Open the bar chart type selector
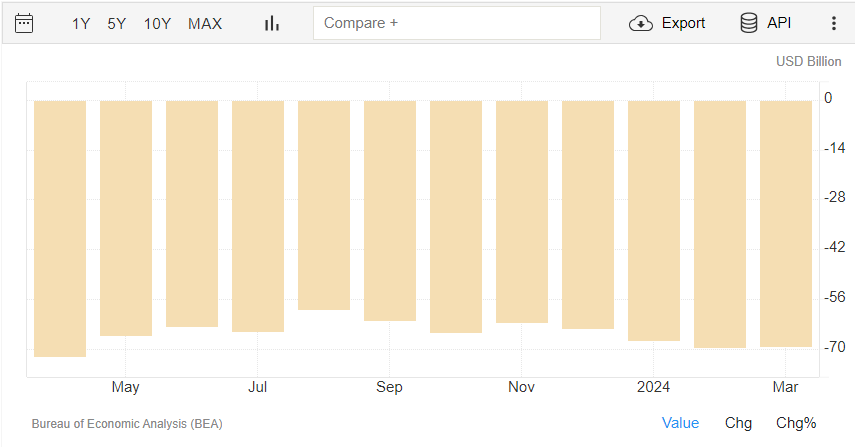The height and width of the screenshot is (447, 855). click(272, 23)
